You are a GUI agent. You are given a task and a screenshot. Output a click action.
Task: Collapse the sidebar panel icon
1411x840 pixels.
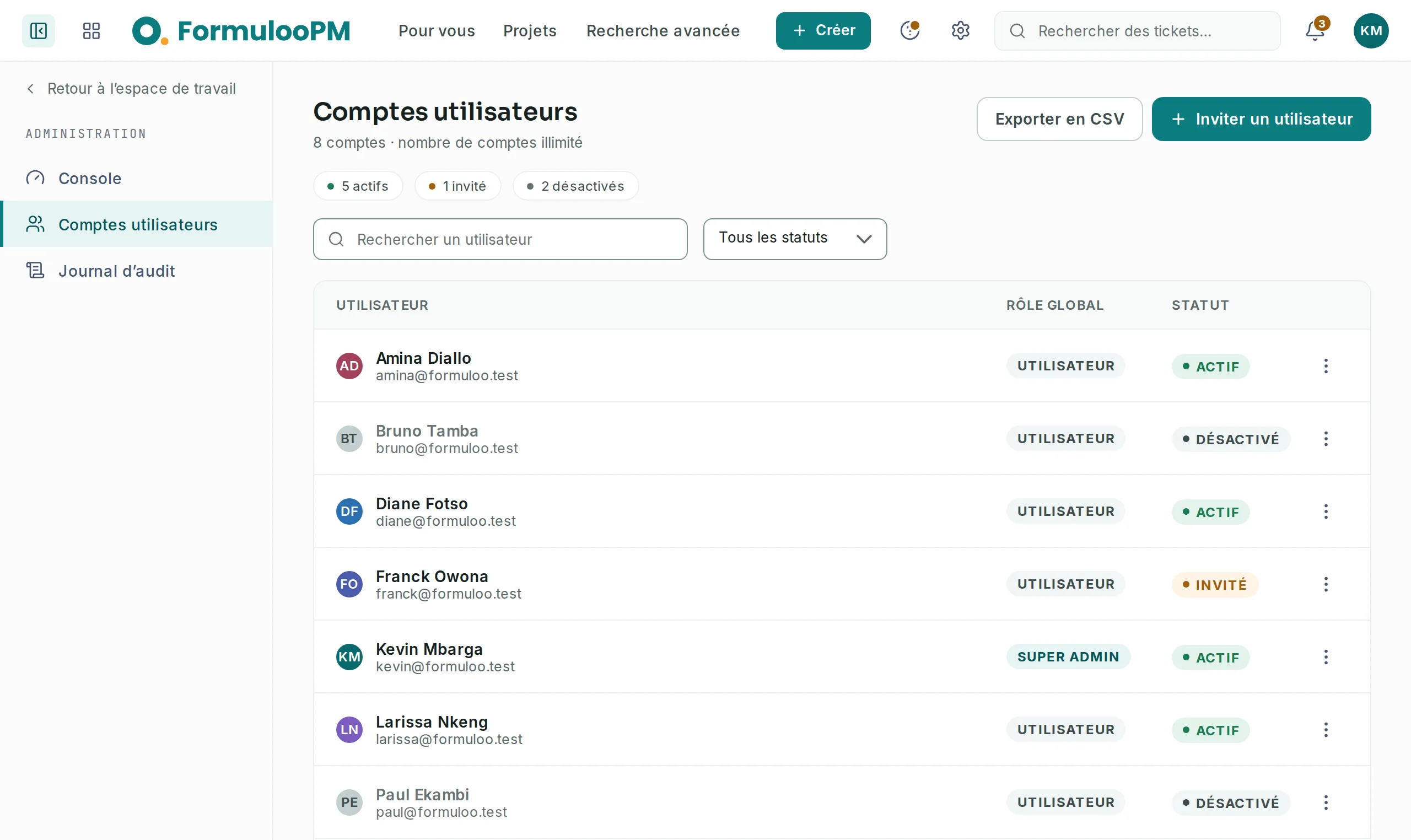click(x=39, y=30)
